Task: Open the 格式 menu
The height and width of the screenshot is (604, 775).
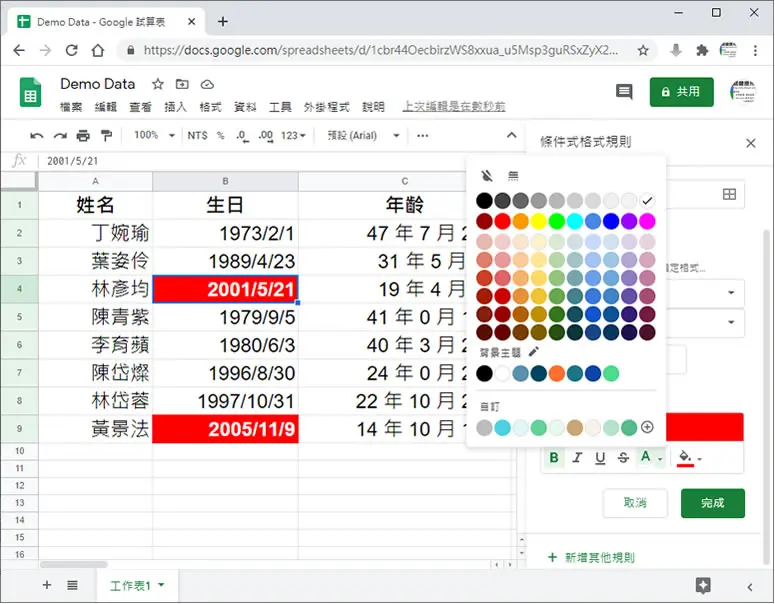Action: (x=211, y=107)
